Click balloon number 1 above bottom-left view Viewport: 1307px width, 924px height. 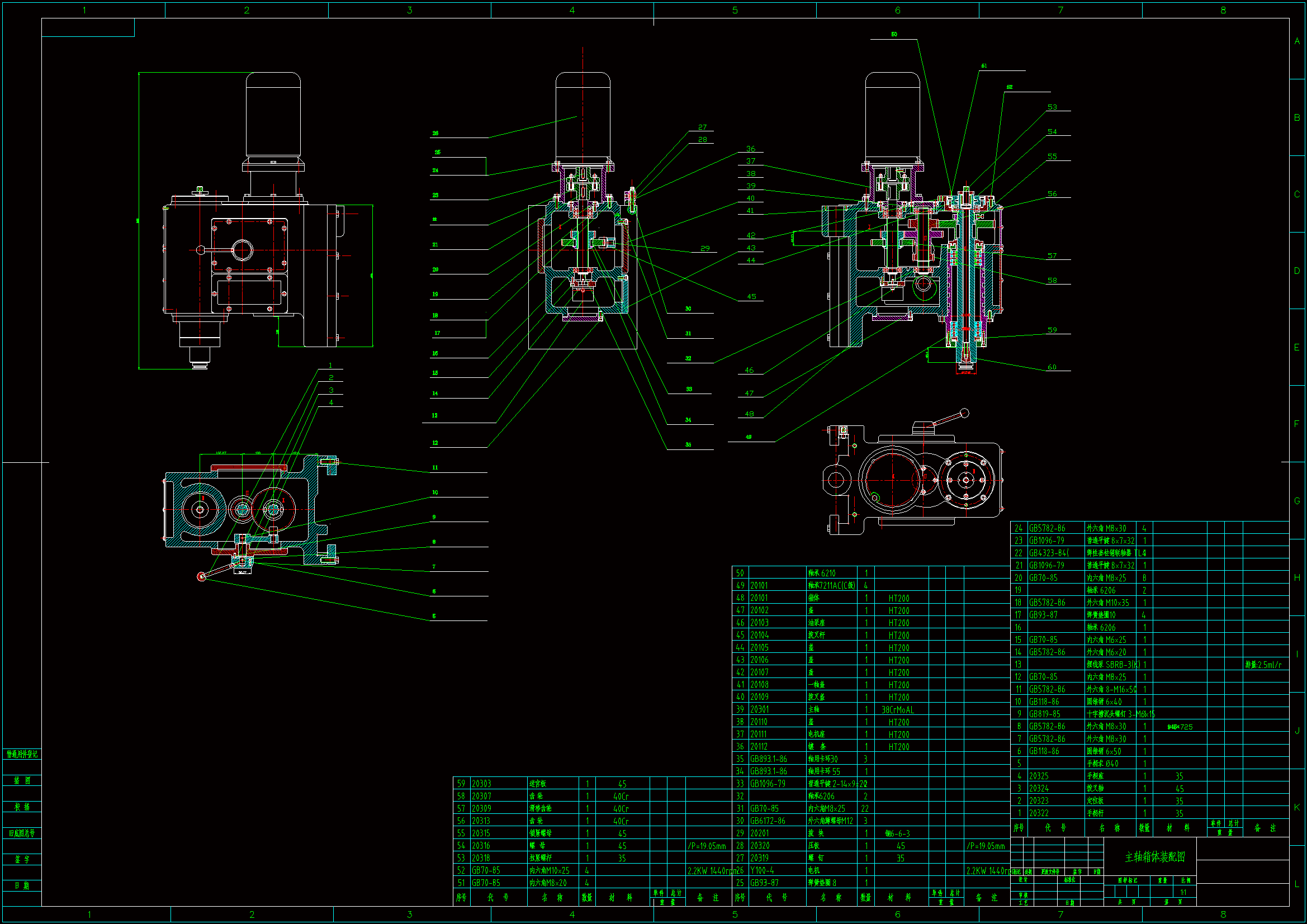click(330, 366)
